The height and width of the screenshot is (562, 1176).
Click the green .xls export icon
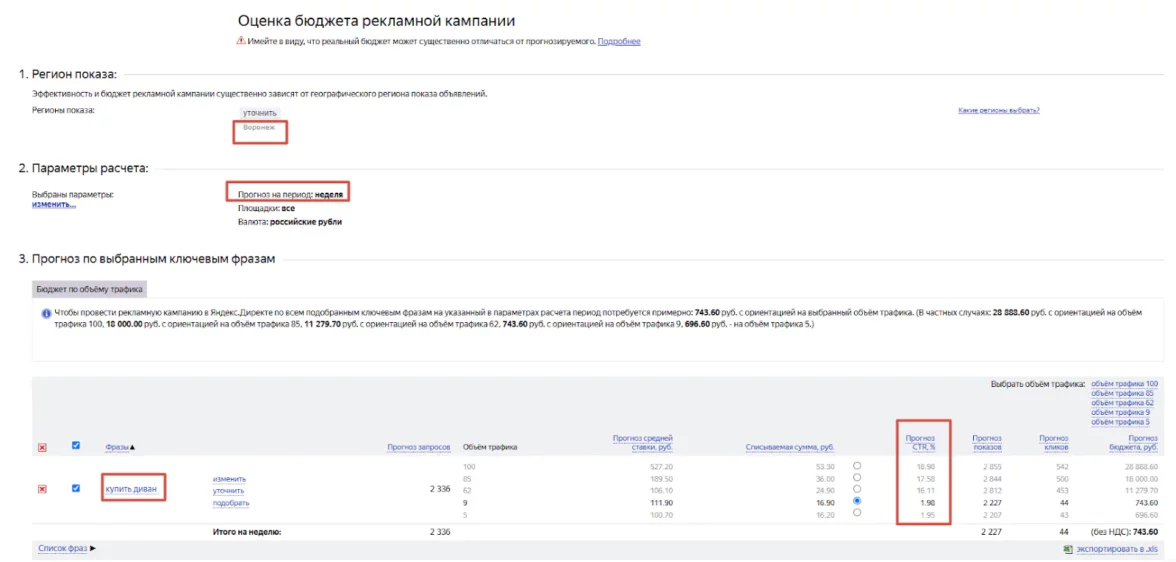pyautogui.click(x=1068, y=549)
